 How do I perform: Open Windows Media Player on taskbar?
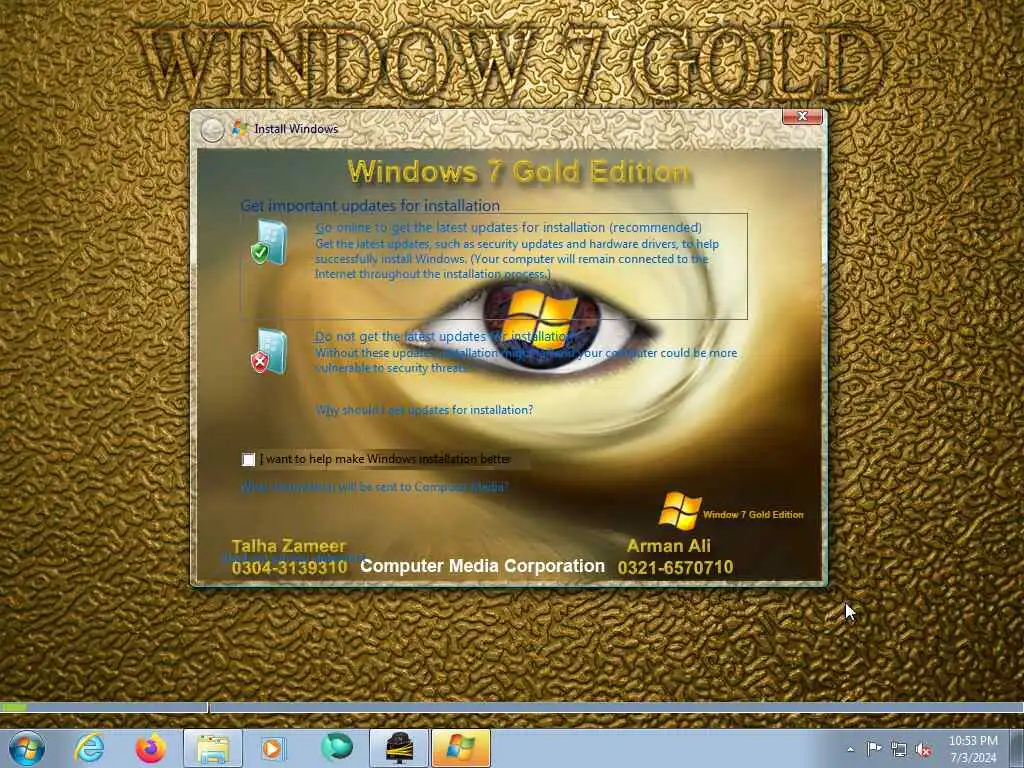(274, 748)
